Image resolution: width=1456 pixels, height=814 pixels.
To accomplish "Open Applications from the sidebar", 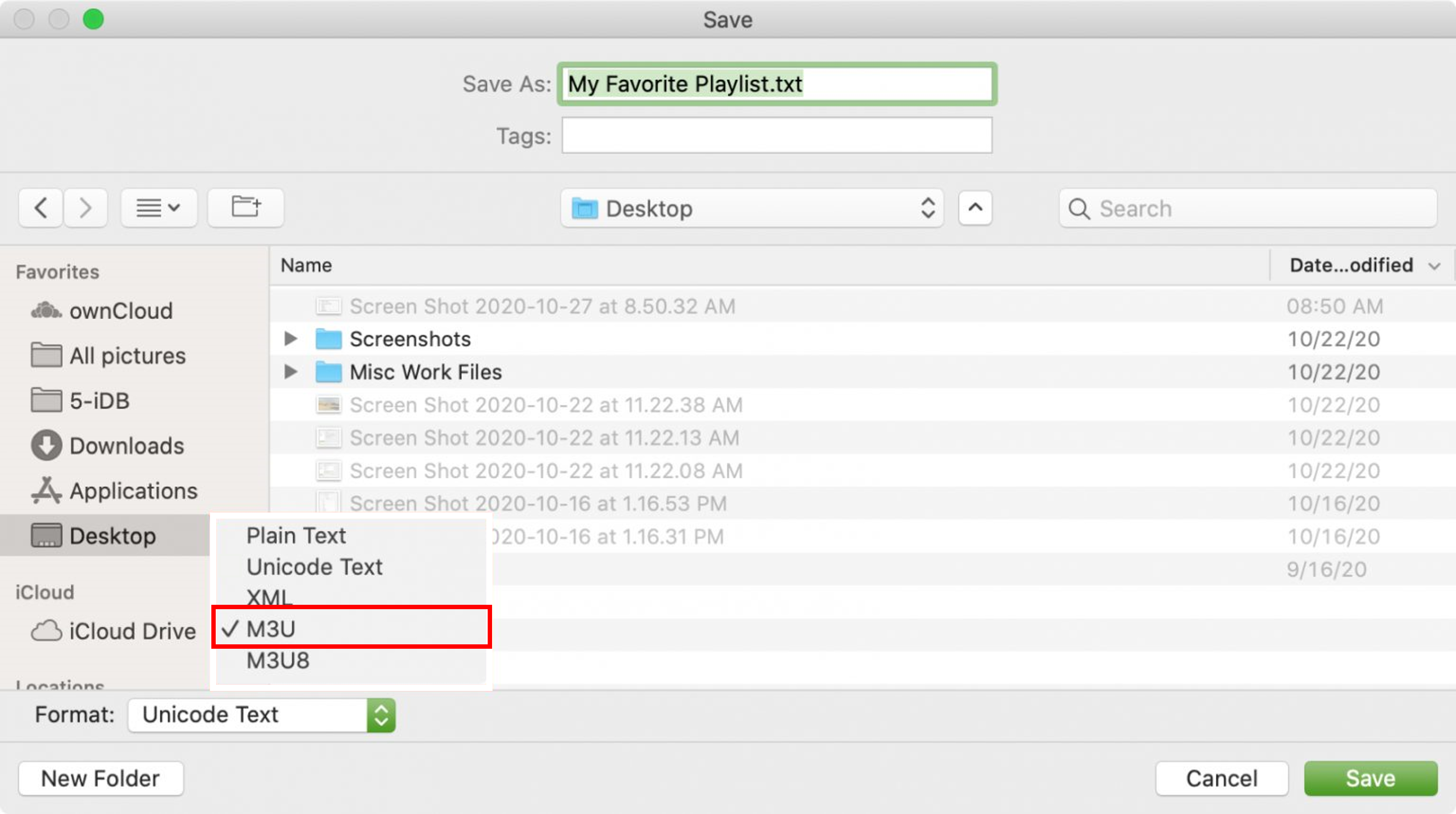I will [x=134, y=491].
